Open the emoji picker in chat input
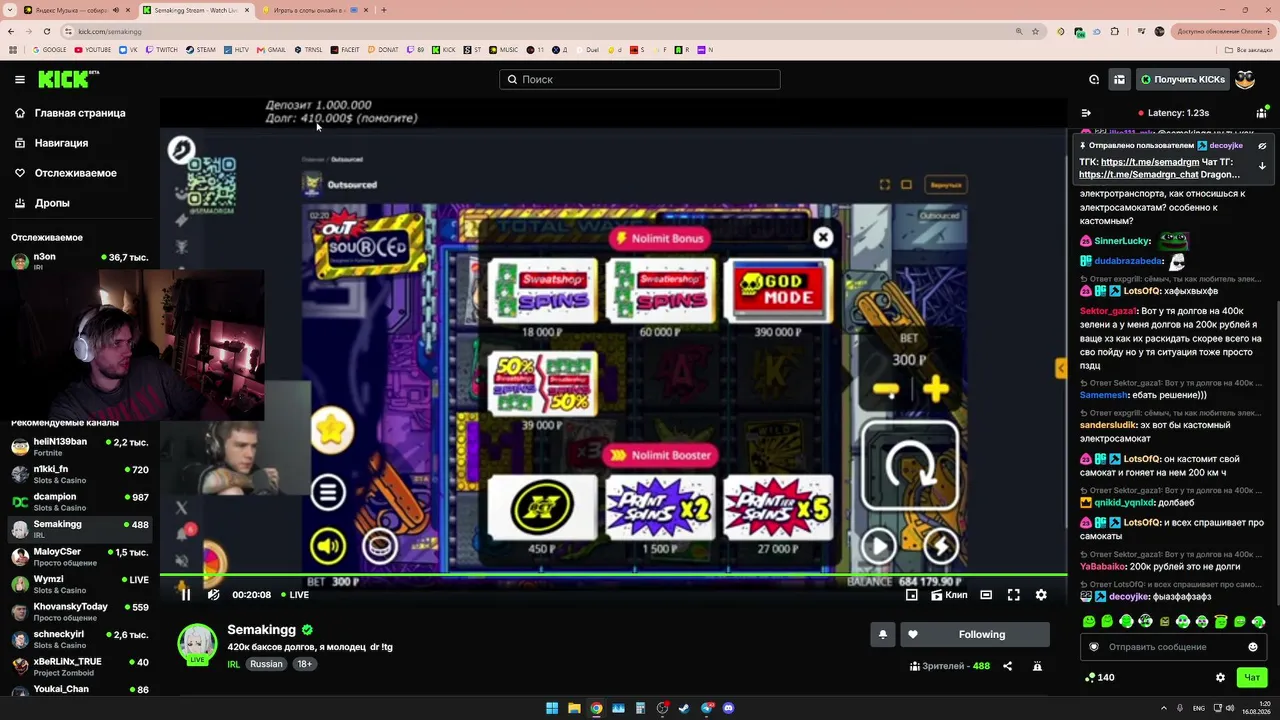1280x720 pixels. [1253, 647]
